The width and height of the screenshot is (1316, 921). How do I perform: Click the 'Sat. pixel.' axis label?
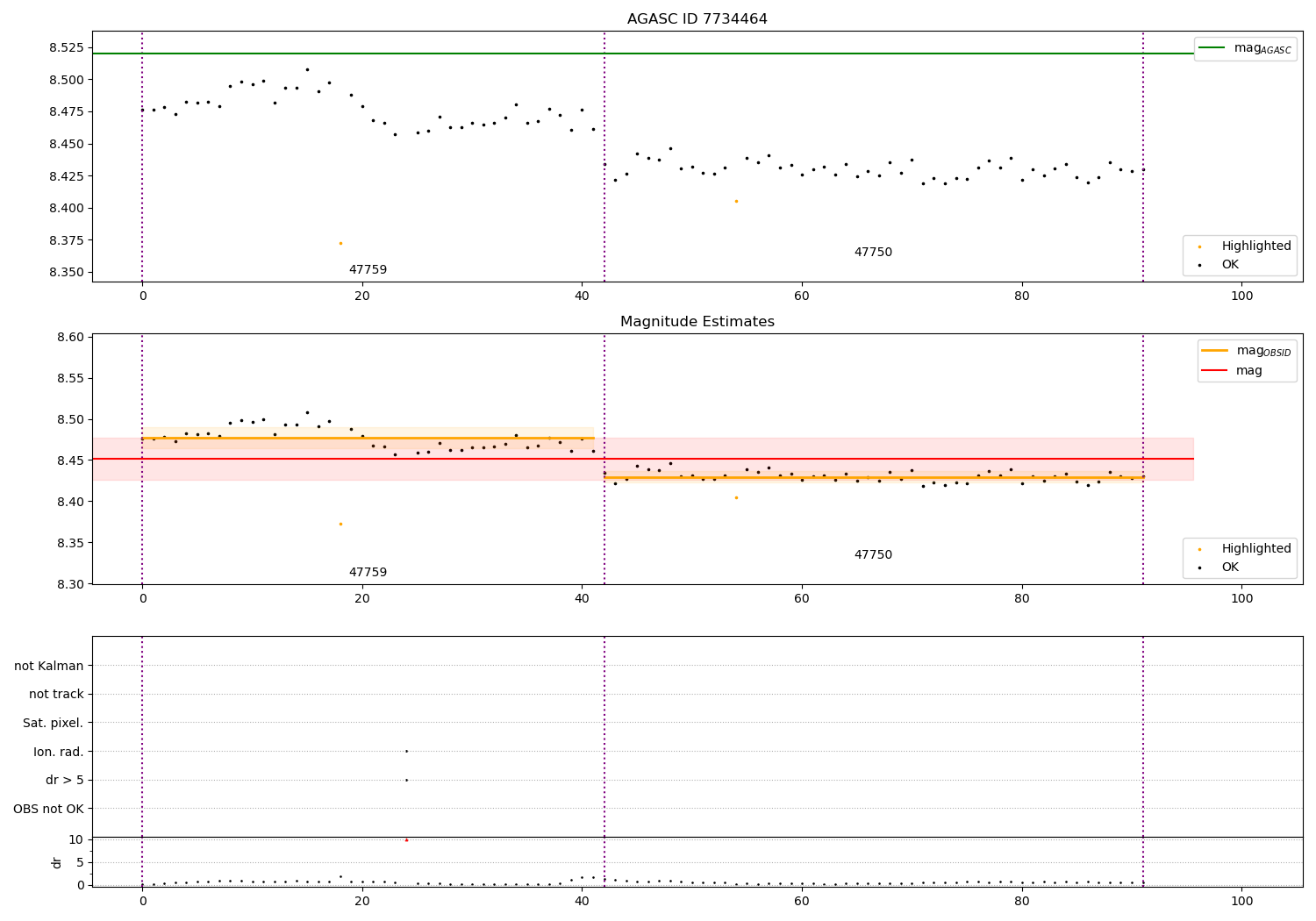tap(54, 723)
